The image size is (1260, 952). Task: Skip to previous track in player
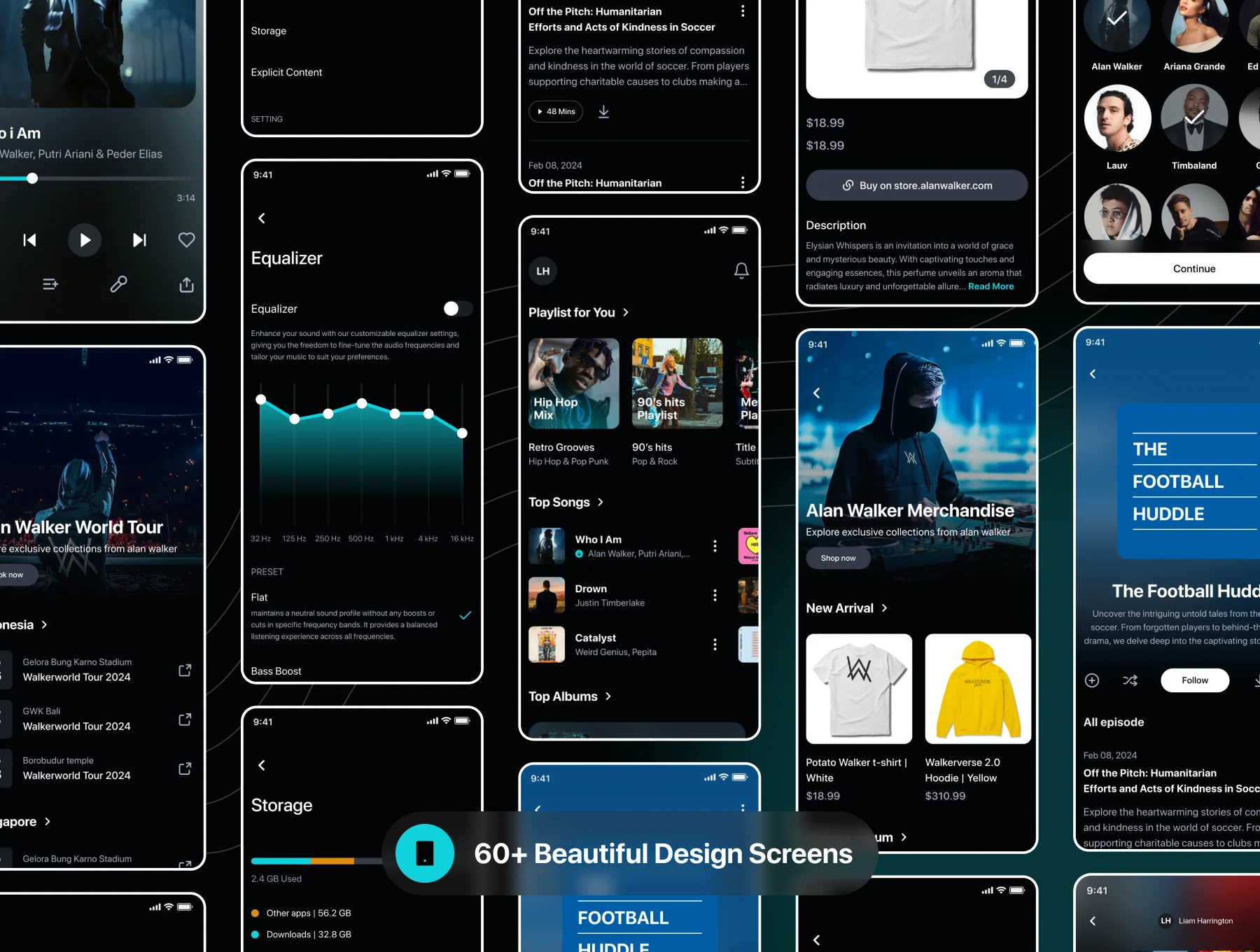29,240
